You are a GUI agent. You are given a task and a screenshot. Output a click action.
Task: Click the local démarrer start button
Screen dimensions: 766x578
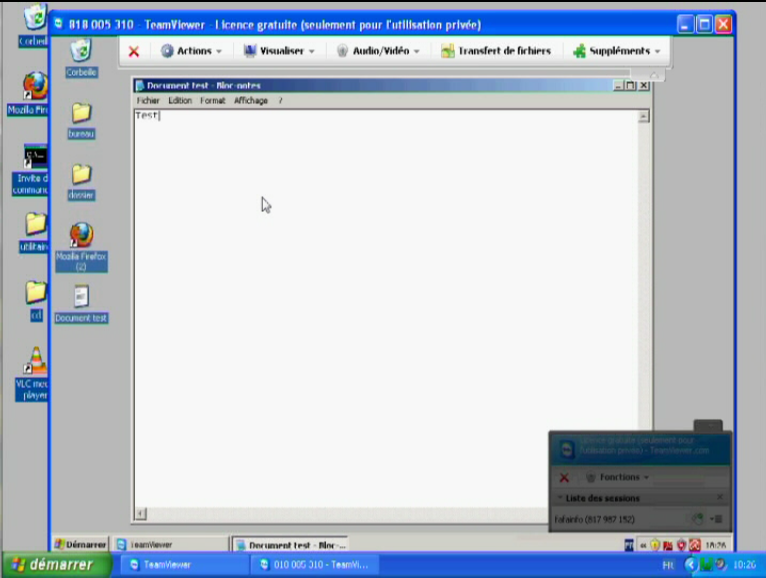(57, 565)
